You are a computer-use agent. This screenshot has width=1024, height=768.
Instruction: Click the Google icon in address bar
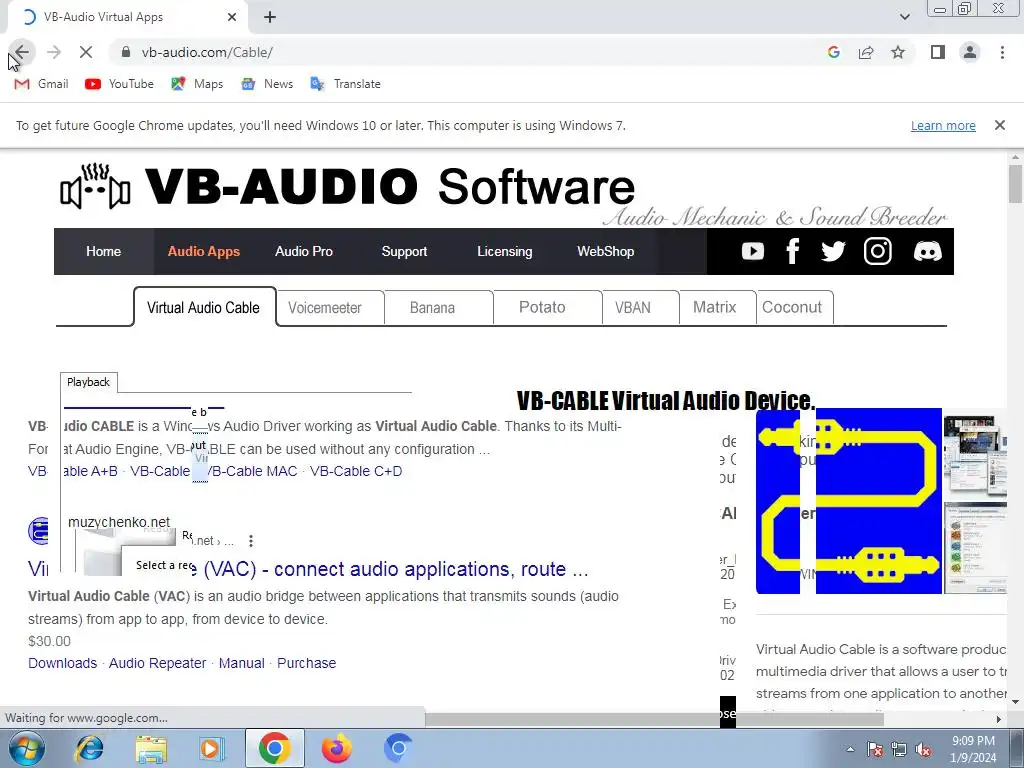[x=833, y=52]
